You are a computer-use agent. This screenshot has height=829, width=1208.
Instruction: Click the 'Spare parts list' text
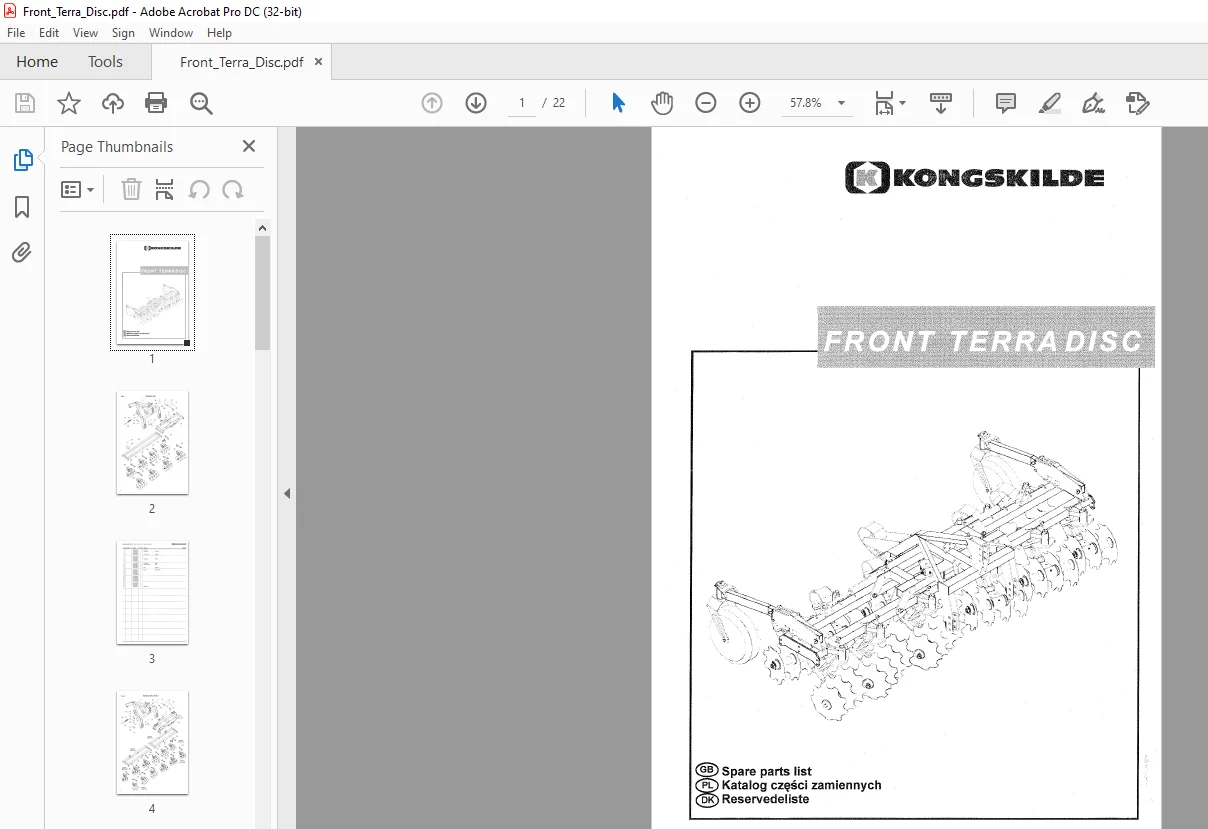tap(766, 771)
